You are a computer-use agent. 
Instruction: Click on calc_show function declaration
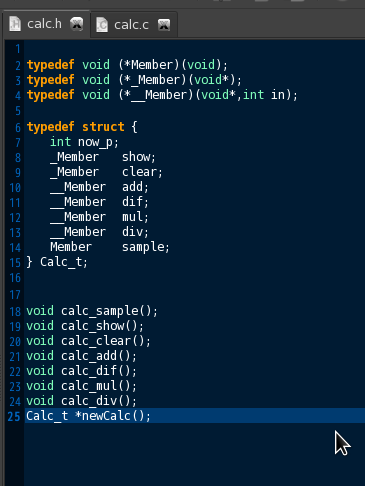click(85, 326)
